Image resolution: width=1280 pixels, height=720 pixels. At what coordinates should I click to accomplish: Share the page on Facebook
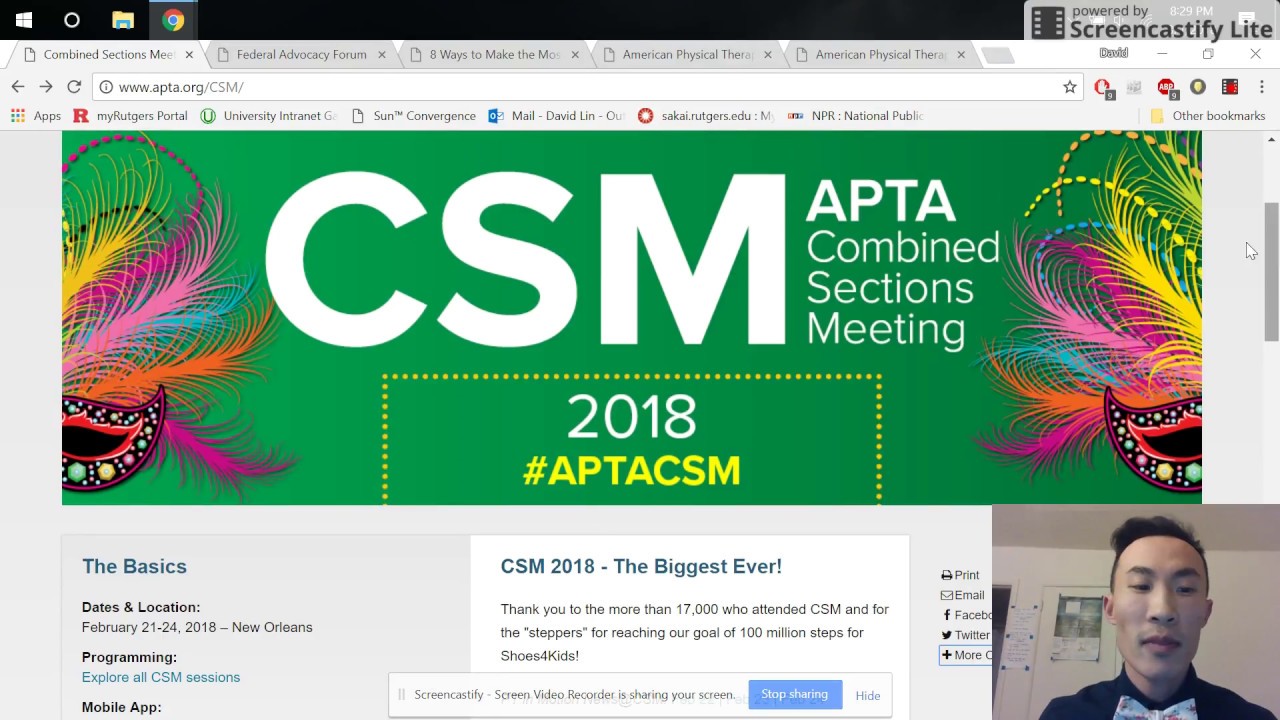coord(966,615)
